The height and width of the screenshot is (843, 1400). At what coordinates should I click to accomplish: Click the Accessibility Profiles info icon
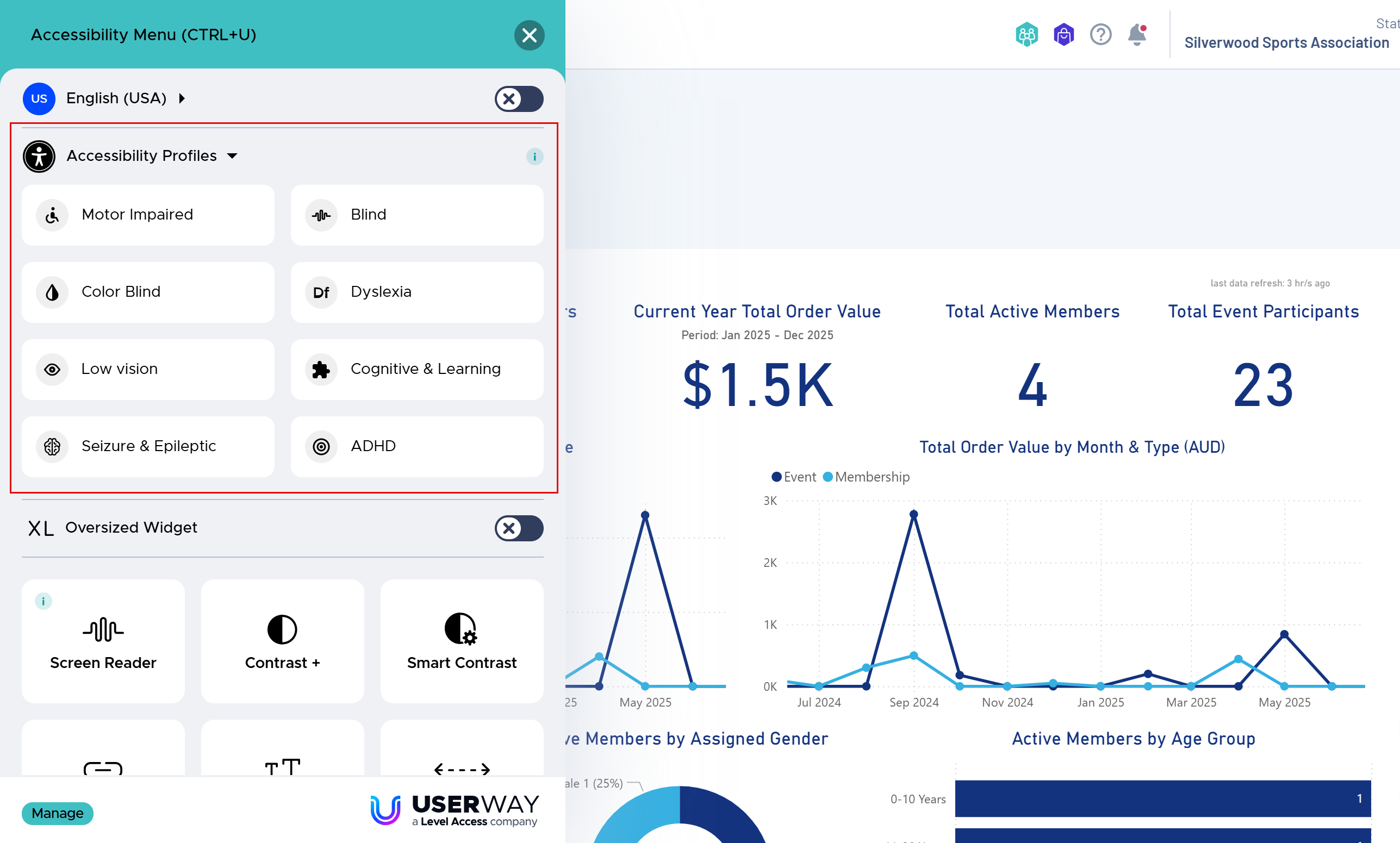[534, 156]
